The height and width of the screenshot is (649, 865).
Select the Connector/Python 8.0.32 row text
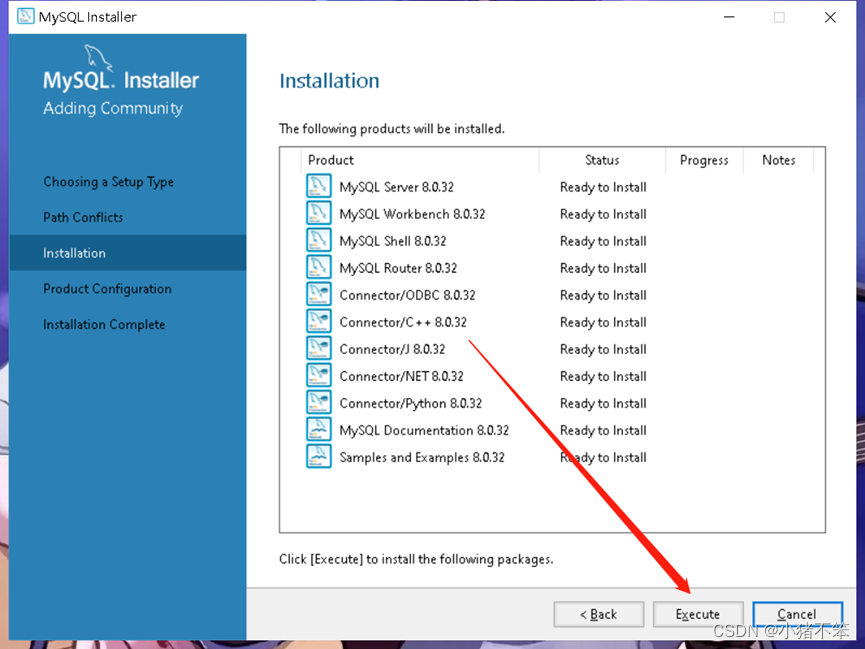pyautogui.click(x=410, y=403)
